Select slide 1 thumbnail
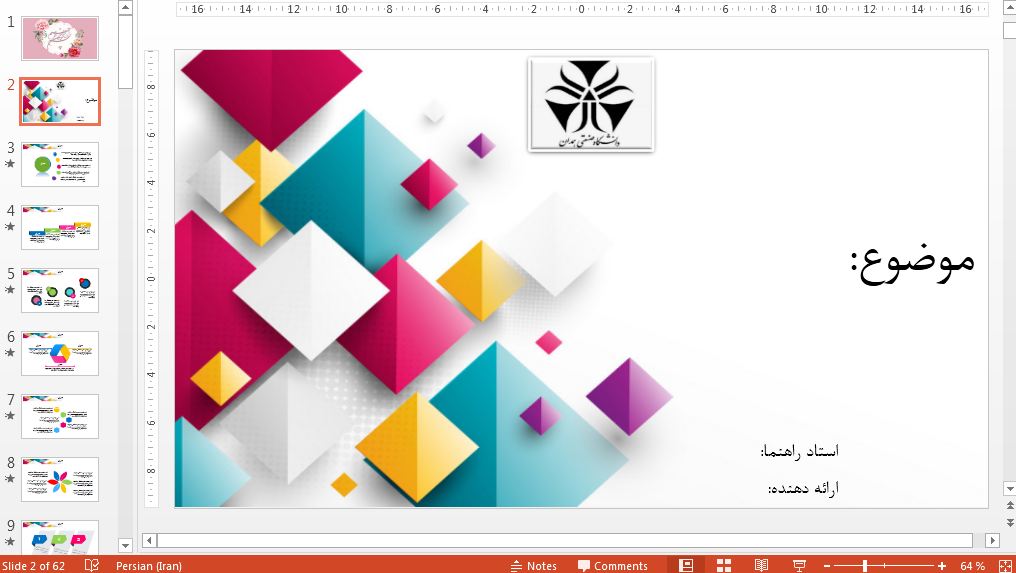 point(60,38)
